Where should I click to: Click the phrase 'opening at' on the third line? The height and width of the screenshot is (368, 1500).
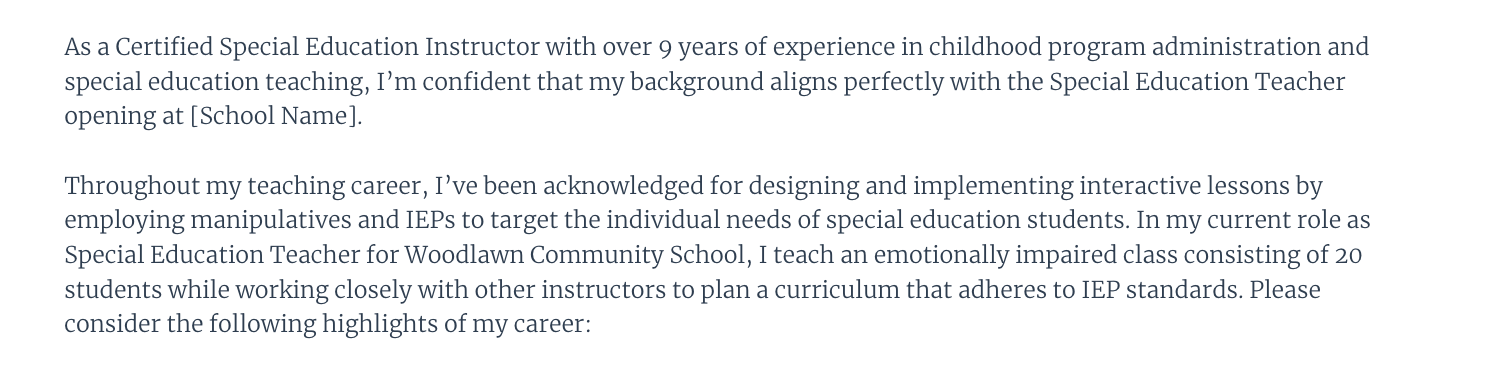[x=124, y=116]
